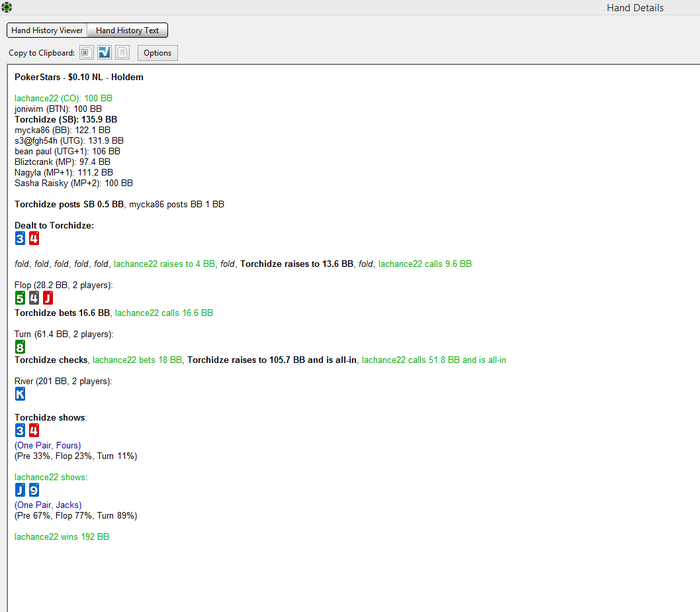The width and height of the screenshot is (700, 612).
Task: Click blue J card under lachance22 shows
Action: click(x=20, y=490)
